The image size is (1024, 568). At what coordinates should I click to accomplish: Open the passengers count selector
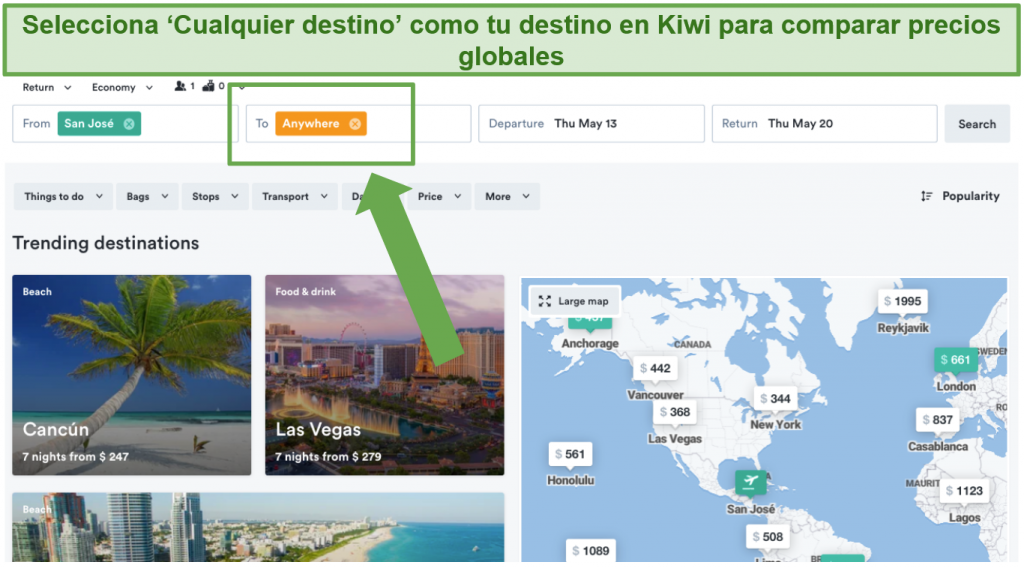click(184, 86)
